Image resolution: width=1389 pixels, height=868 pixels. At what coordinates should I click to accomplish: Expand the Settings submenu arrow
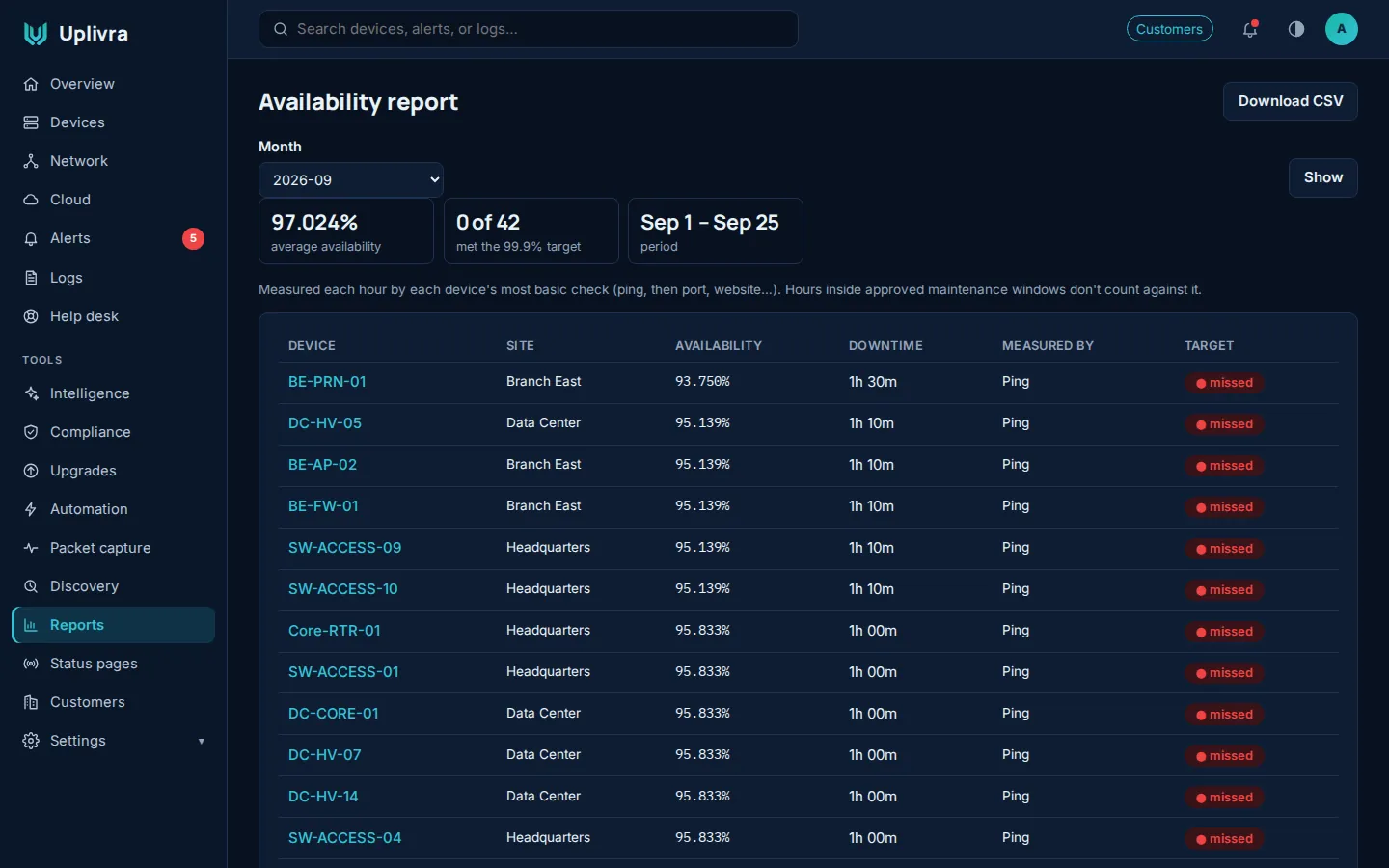202,741
